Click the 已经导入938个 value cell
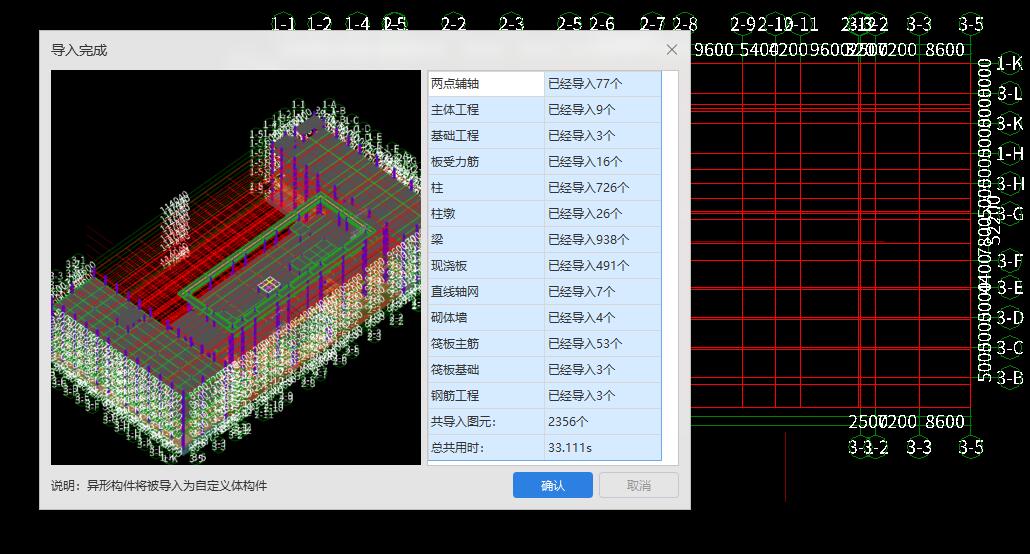 click(x=603, y=239)
